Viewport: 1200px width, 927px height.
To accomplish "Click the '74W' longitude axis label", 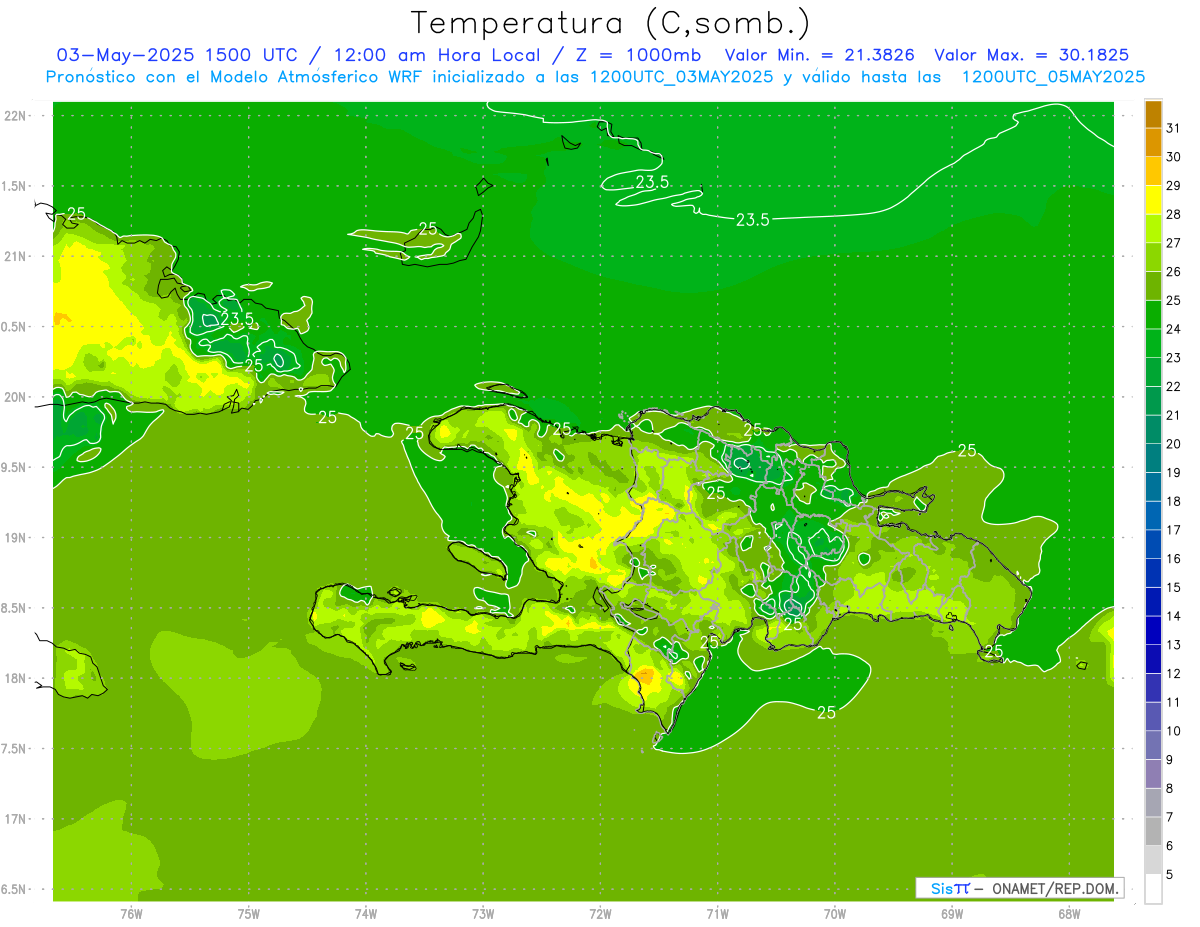I will (x=366, y=914).
